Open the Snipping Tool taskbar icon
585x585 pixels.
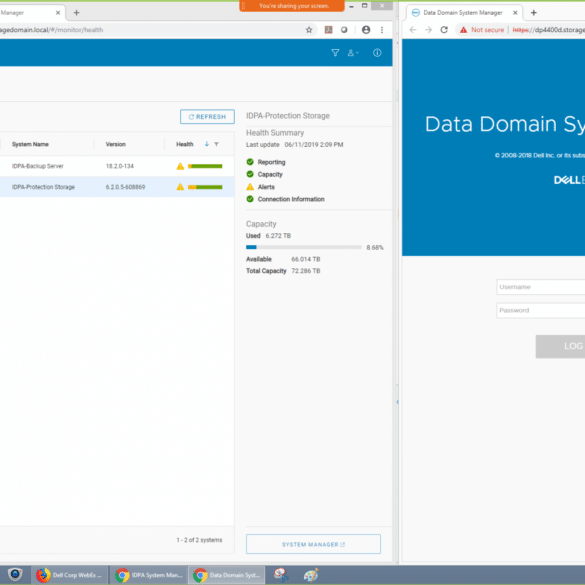(x=281, y=575)
